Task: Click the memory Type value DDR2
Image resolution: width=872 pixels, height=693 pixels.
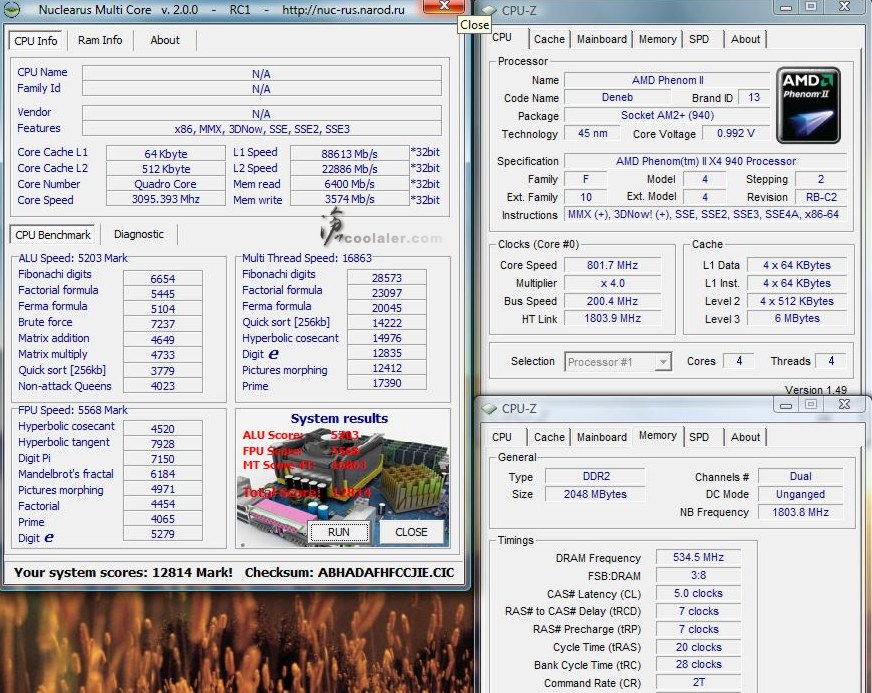Action: tap(596, 476)
